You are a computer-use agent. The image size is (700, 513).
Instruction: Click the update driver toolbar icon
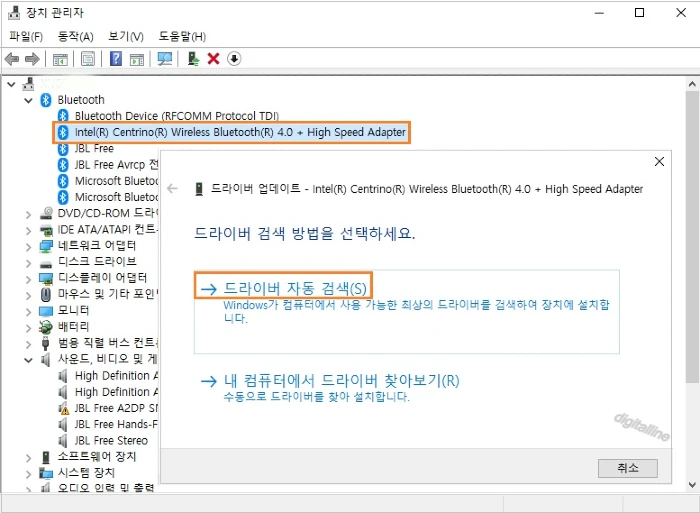[193, 58]
